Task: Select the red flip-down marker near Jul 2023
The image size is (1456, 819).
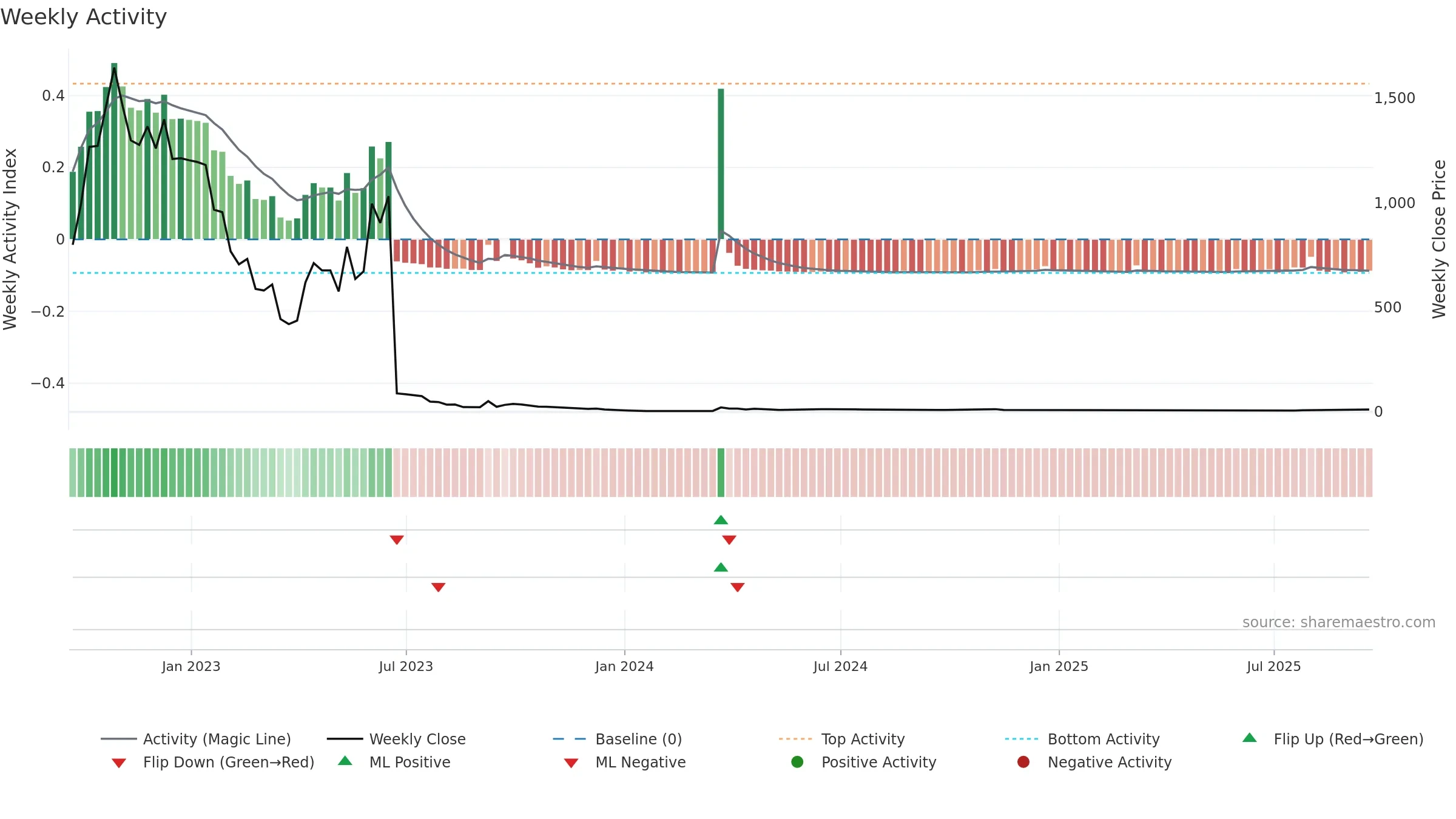Action: point(397,540)
